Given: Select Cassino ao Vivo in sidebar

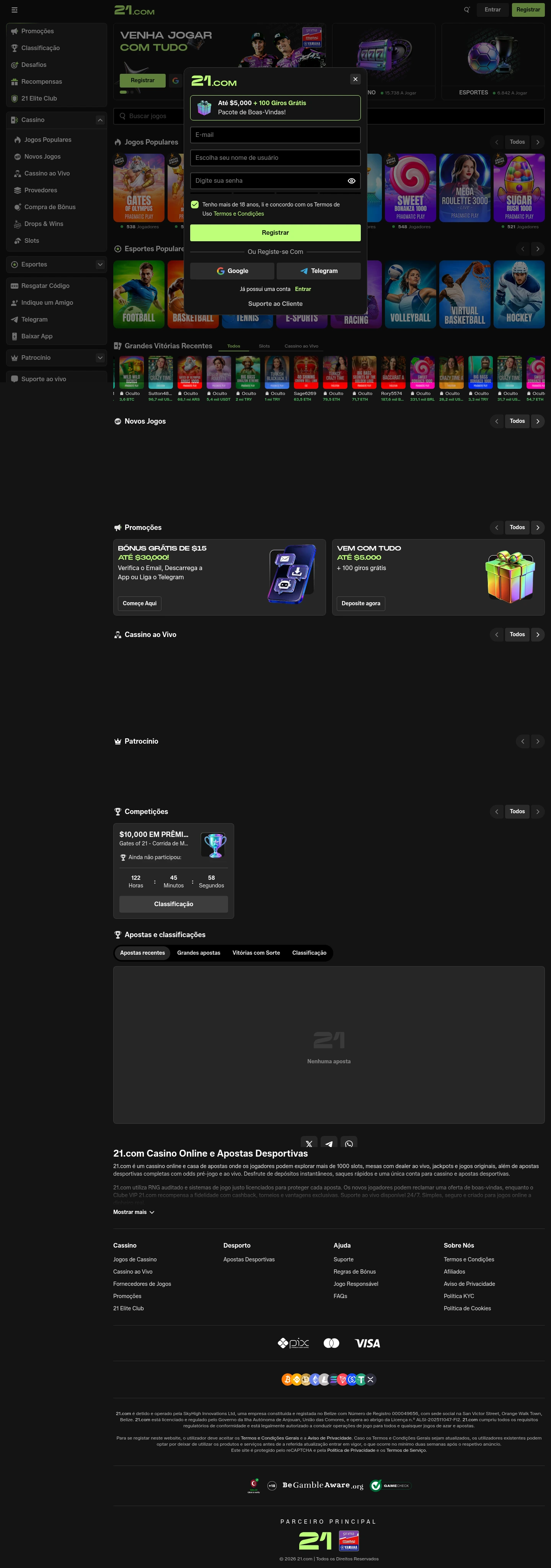Looking at the screenshot, I should [x=56, y=174].
